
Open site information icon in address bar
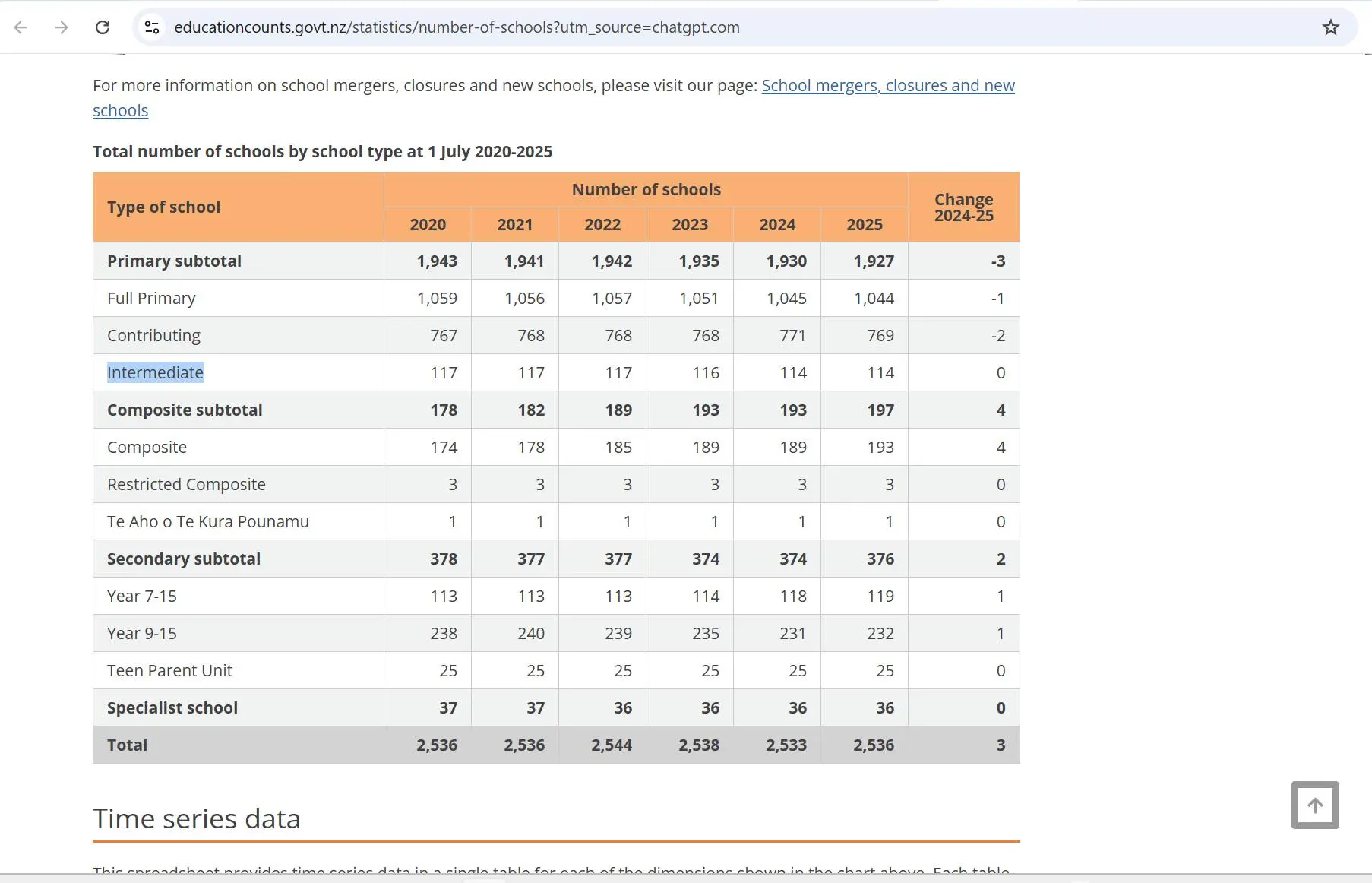[x=152, y=27]
